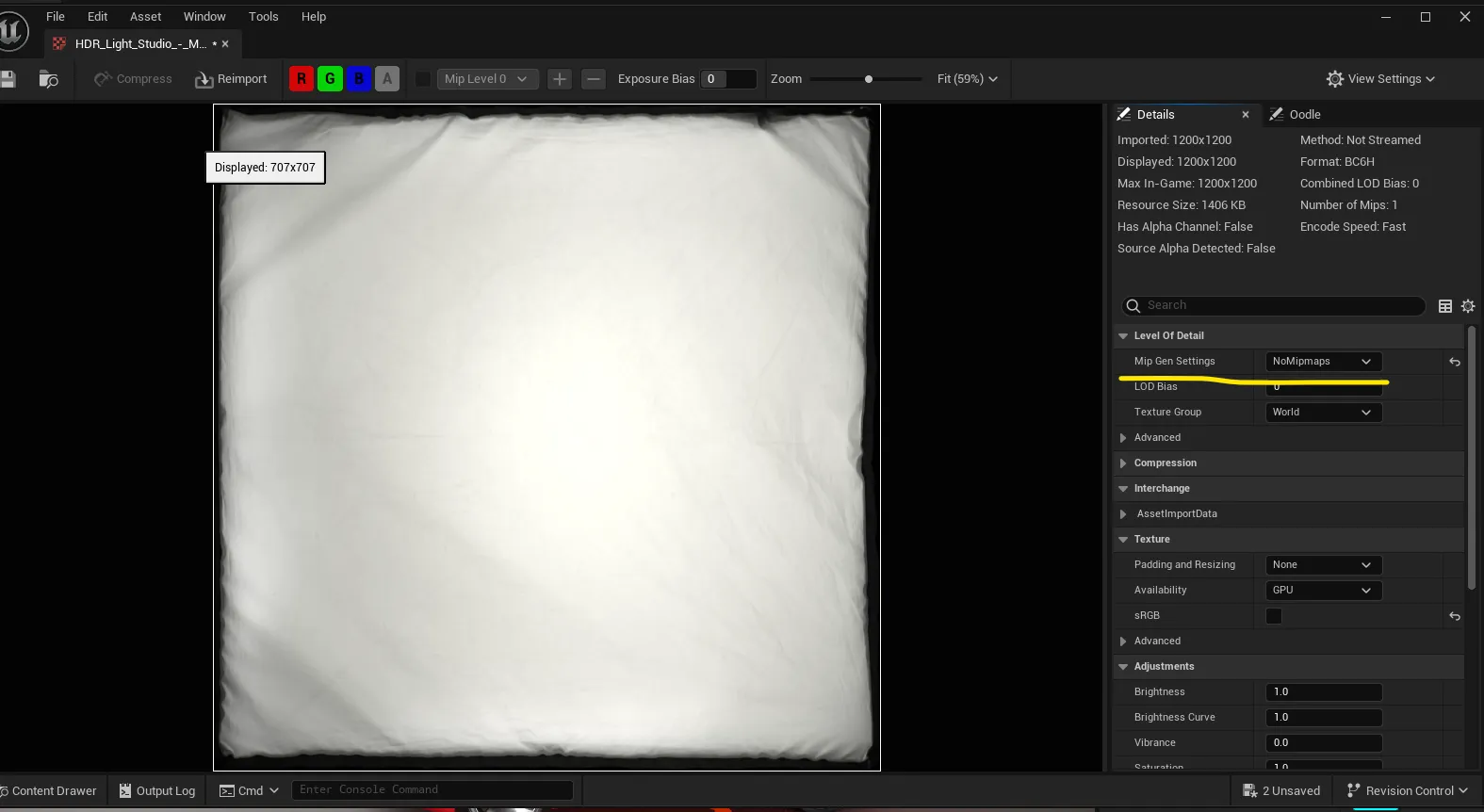Open the Content Drawer

tap(51, 791)
